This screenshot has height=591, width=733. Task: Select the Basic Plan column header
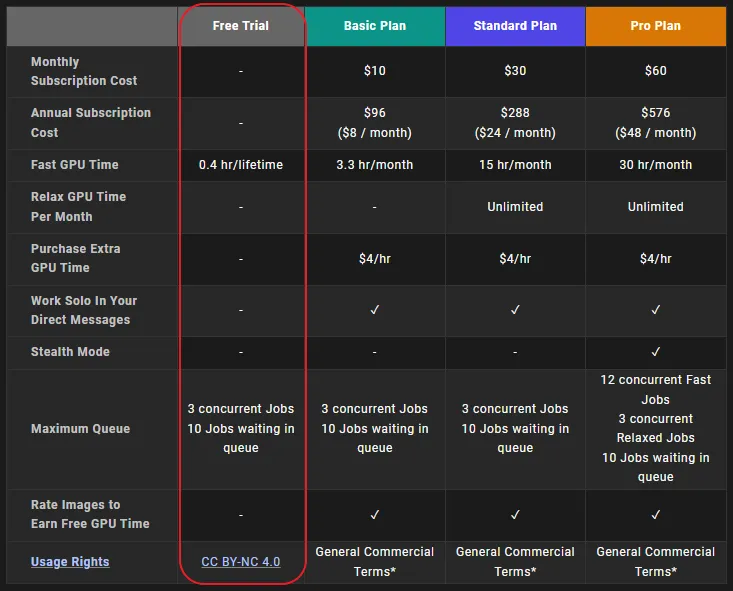[x=375, y=26]
